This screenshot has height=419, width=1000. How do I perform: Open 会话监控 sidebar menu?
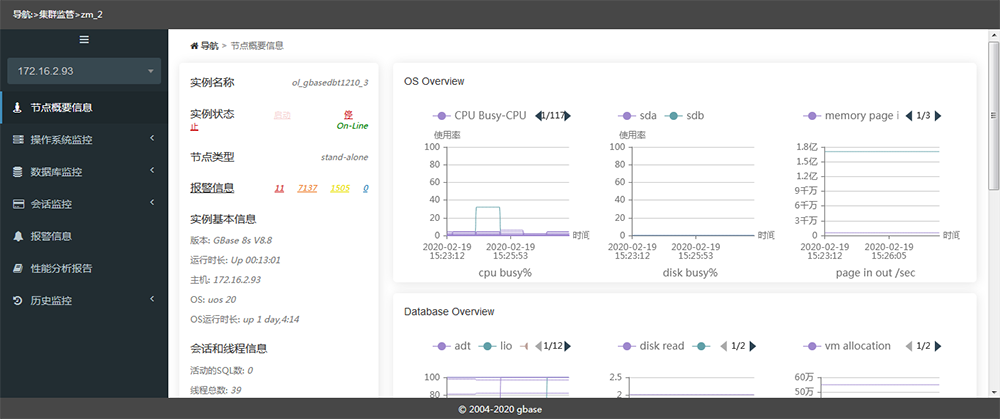[x=84, y=204]
